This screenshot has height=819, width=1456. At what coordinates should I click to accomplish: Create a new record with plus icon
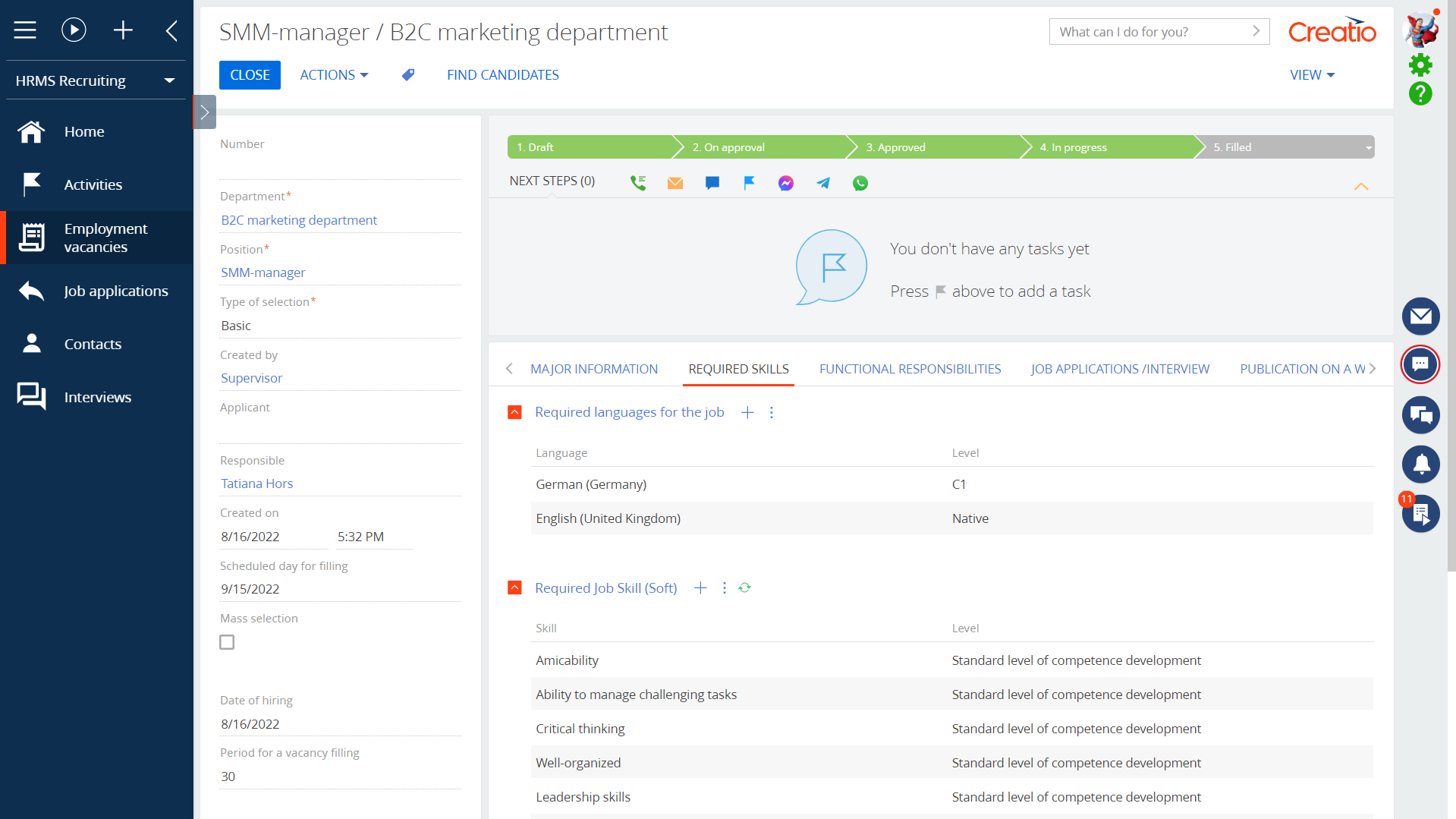[x=123, y=30]
